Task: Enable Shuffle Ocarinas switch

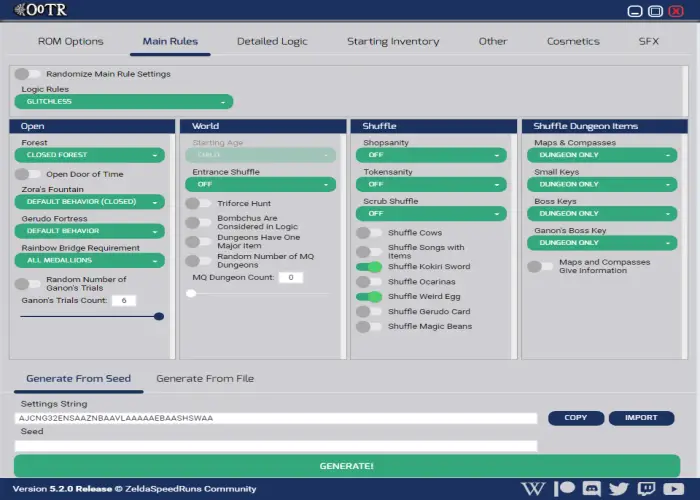Action: click(369, 282)
